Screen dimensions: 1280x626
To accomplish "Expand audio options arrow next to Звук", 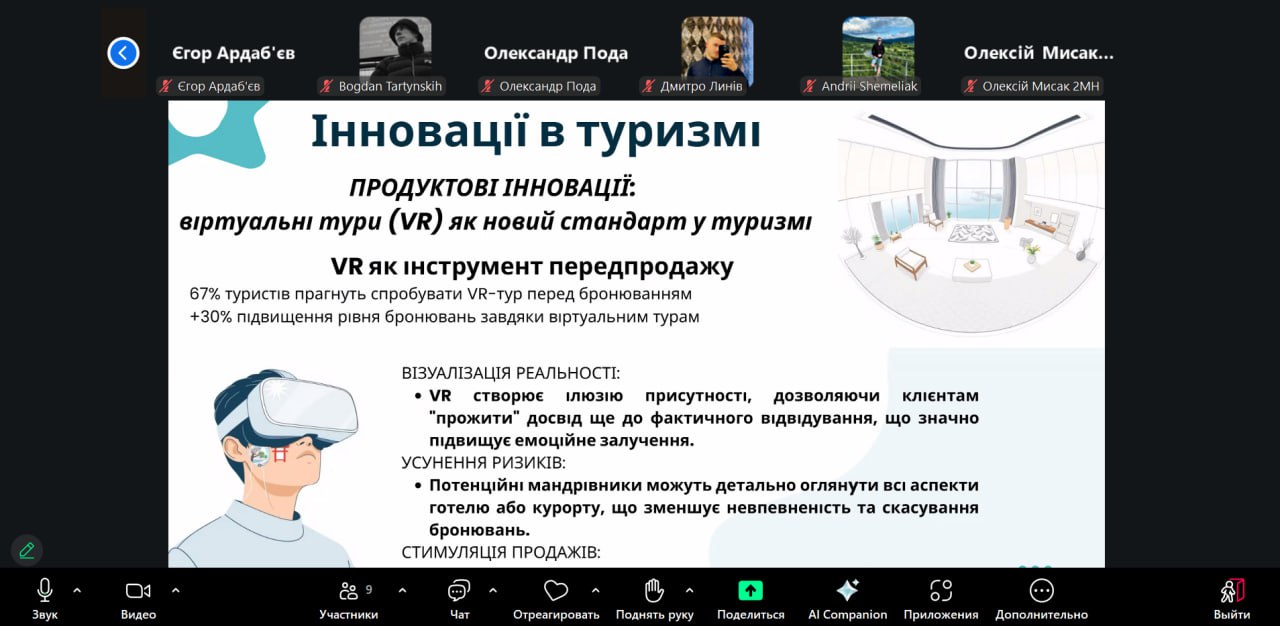I will pyautogui.click(x=77, y=590).
